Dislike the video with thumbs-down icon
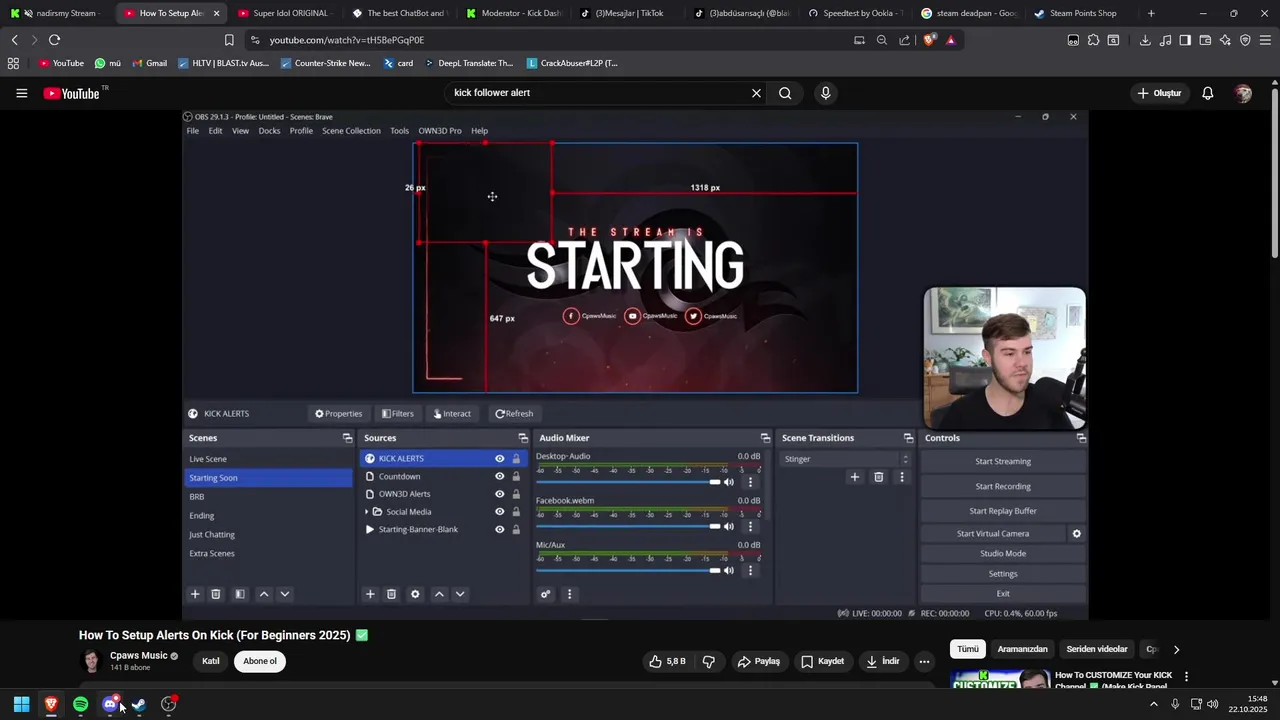Viewport: 1280px width, 720px height. point(709,661)
